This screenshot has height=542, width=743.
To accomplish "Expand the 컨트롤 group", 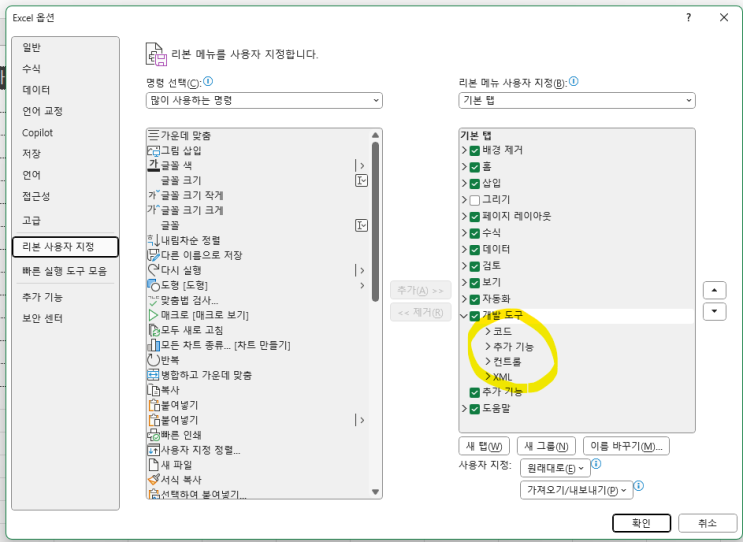I will (x=488, y=361).
